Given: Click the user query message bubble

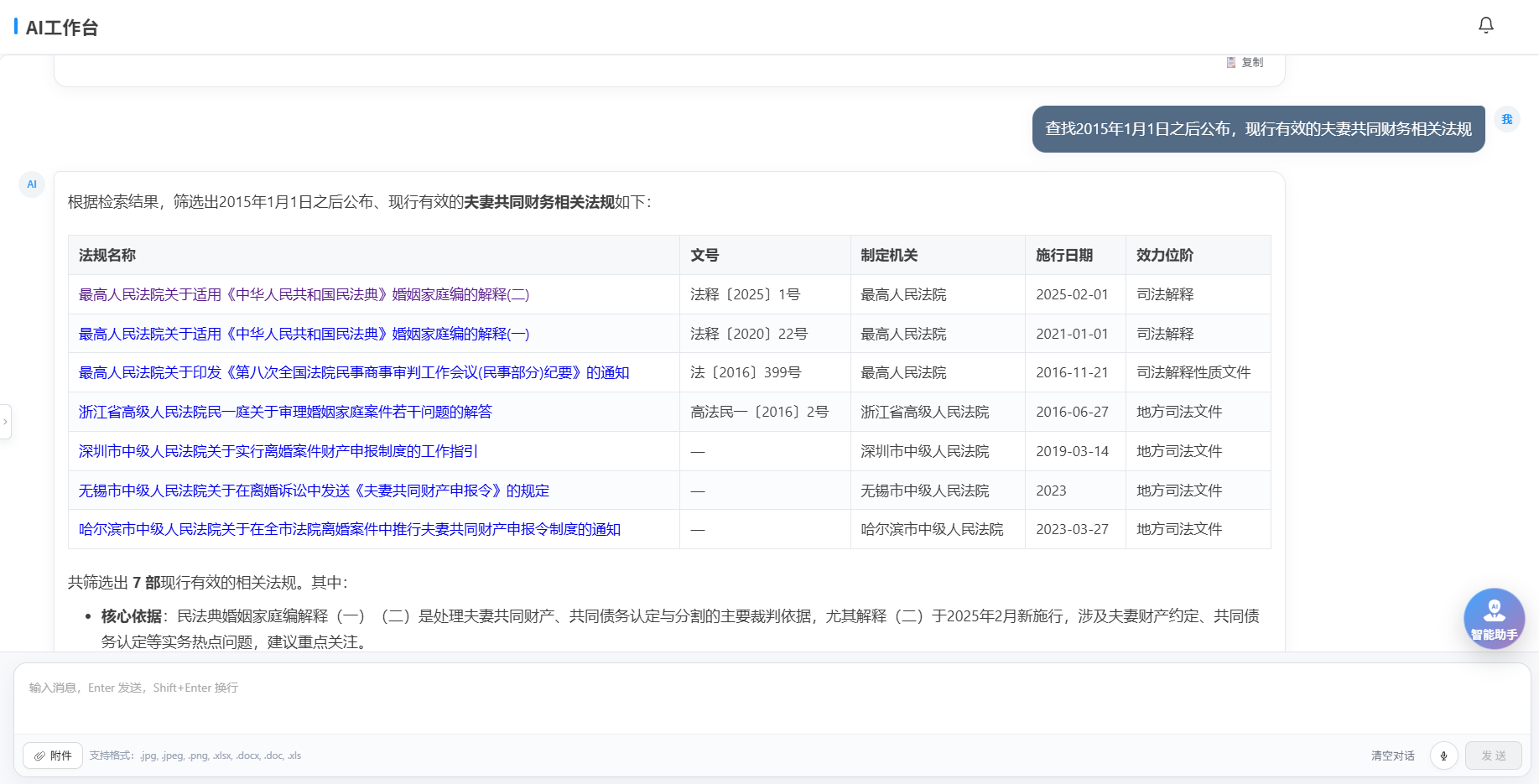Looking at the screenshot, I should click(x=1258, y=129).
